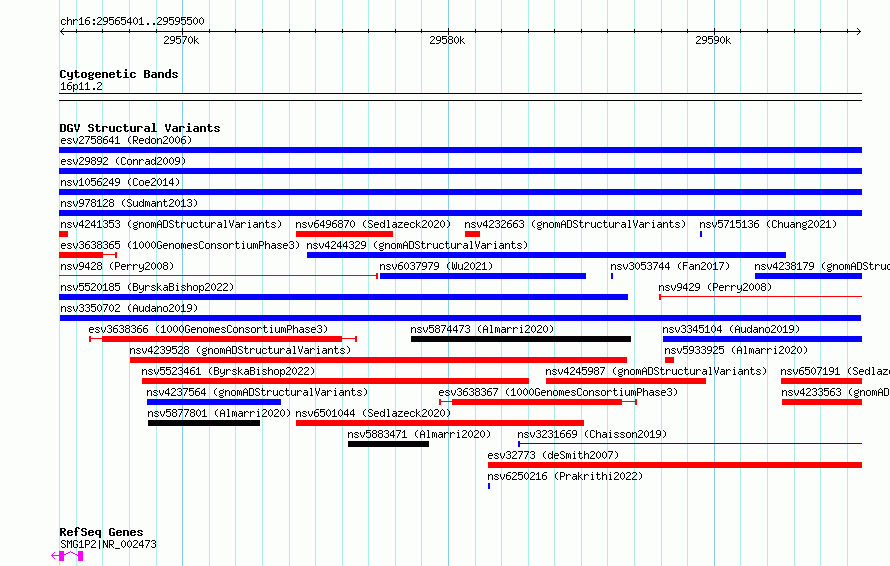Screen dimensions: 890x566
Task: Open the nsv1056249 (Coe2014) variant label
Action: click(x=120, y=182)
